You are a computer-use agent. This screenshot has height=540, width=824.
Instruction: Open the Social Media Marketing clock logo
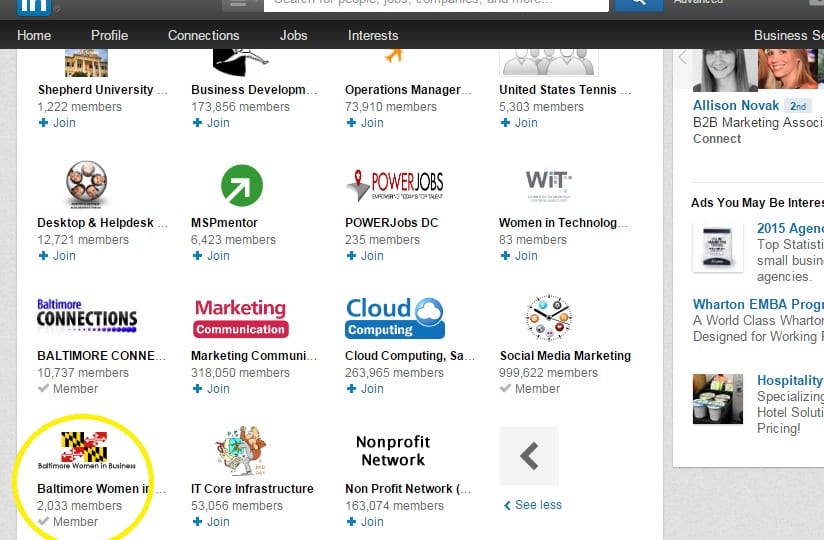(x=549, y=318)
